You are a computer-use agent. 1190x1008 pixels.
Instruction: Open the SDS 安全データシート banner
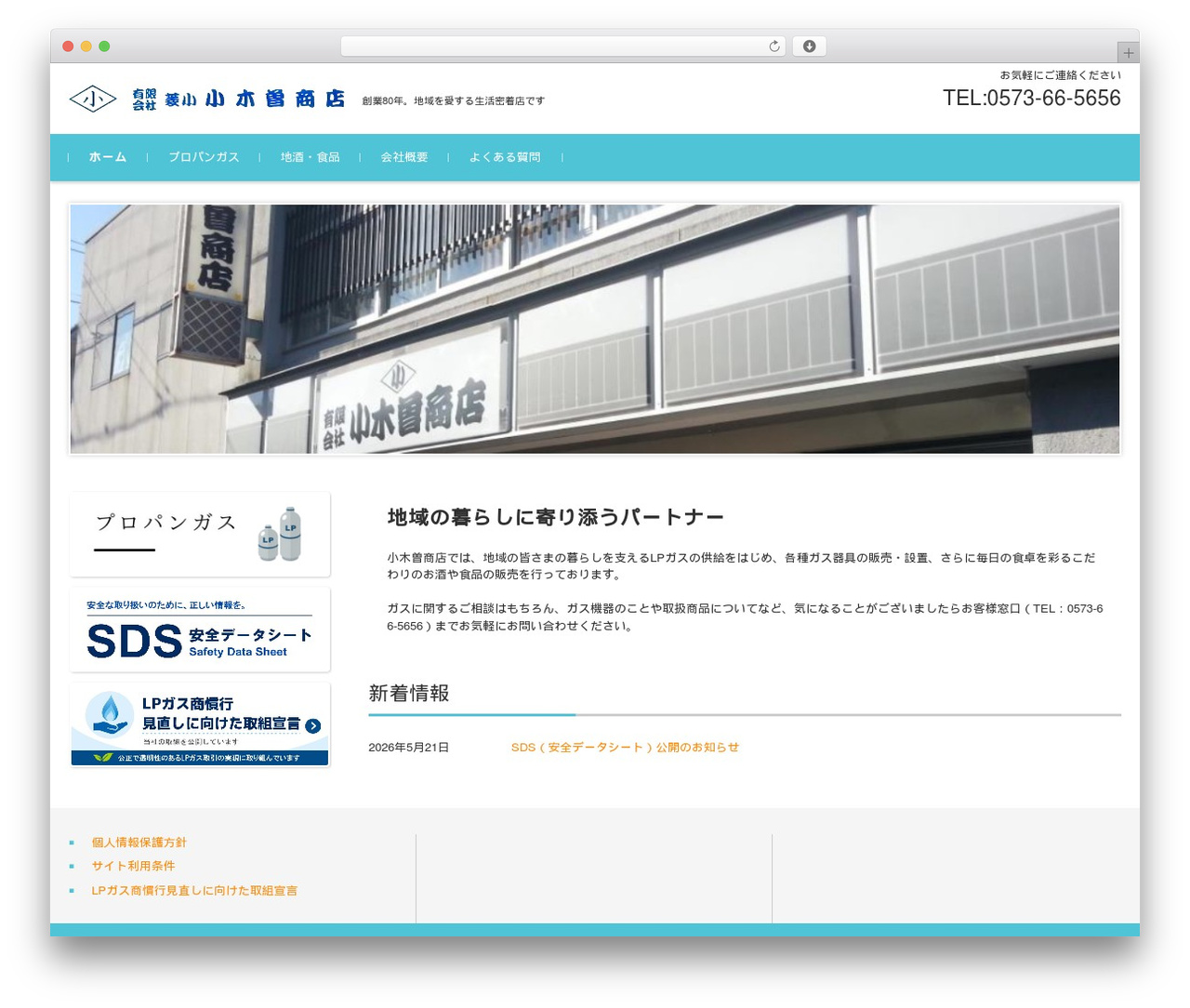[x=200, y=630]
